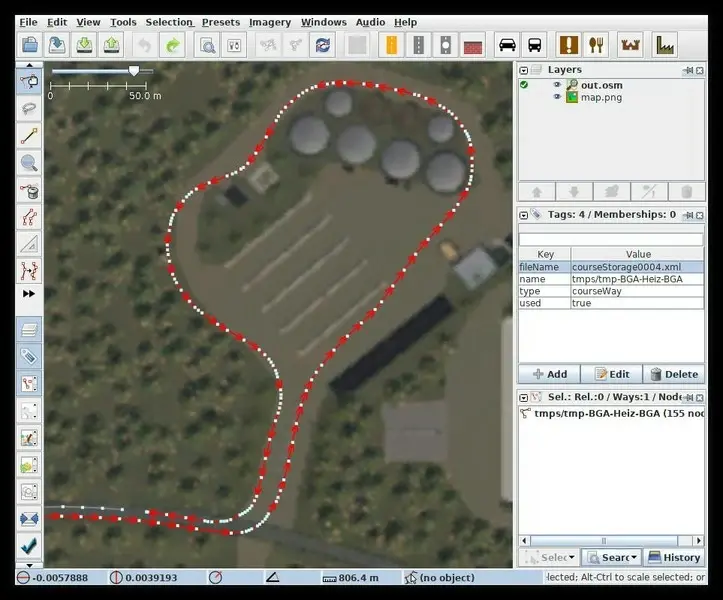Click the Redo arrow in toolbar
This screenshot has width=723, height=600.
[172, 45]
